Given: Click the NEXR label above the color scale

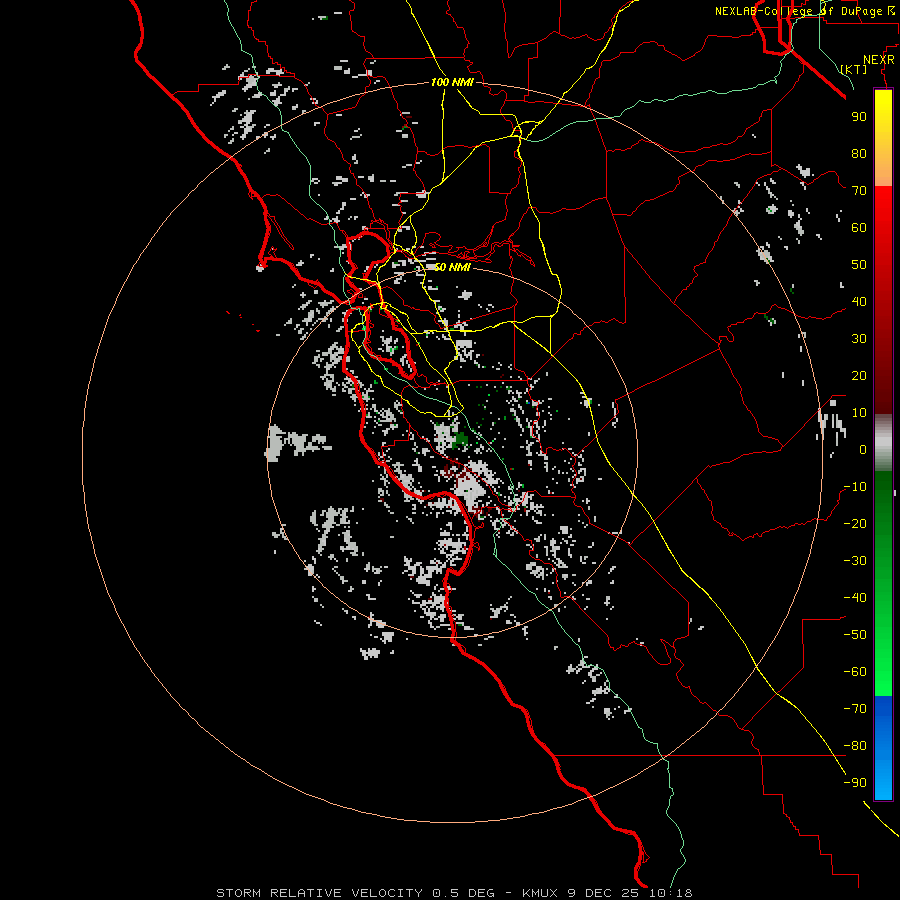Looking at the screenshot, I should (x=879, y=60).
